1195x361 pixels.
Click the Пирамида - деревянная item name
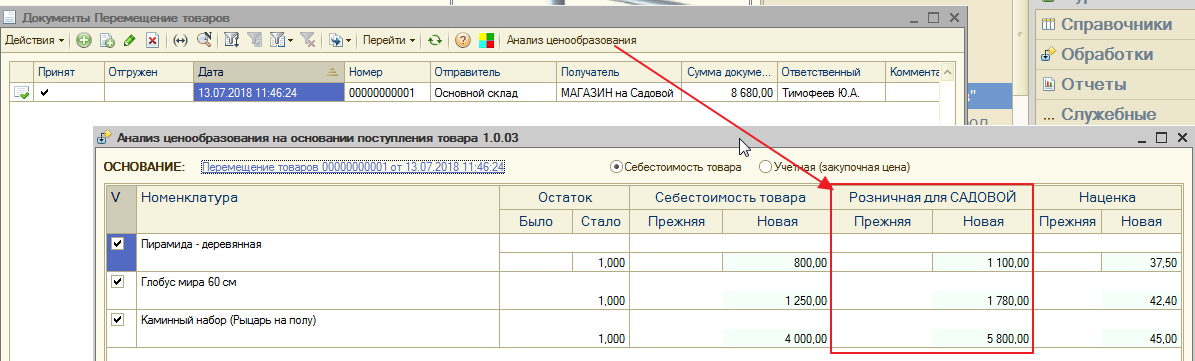201,244
